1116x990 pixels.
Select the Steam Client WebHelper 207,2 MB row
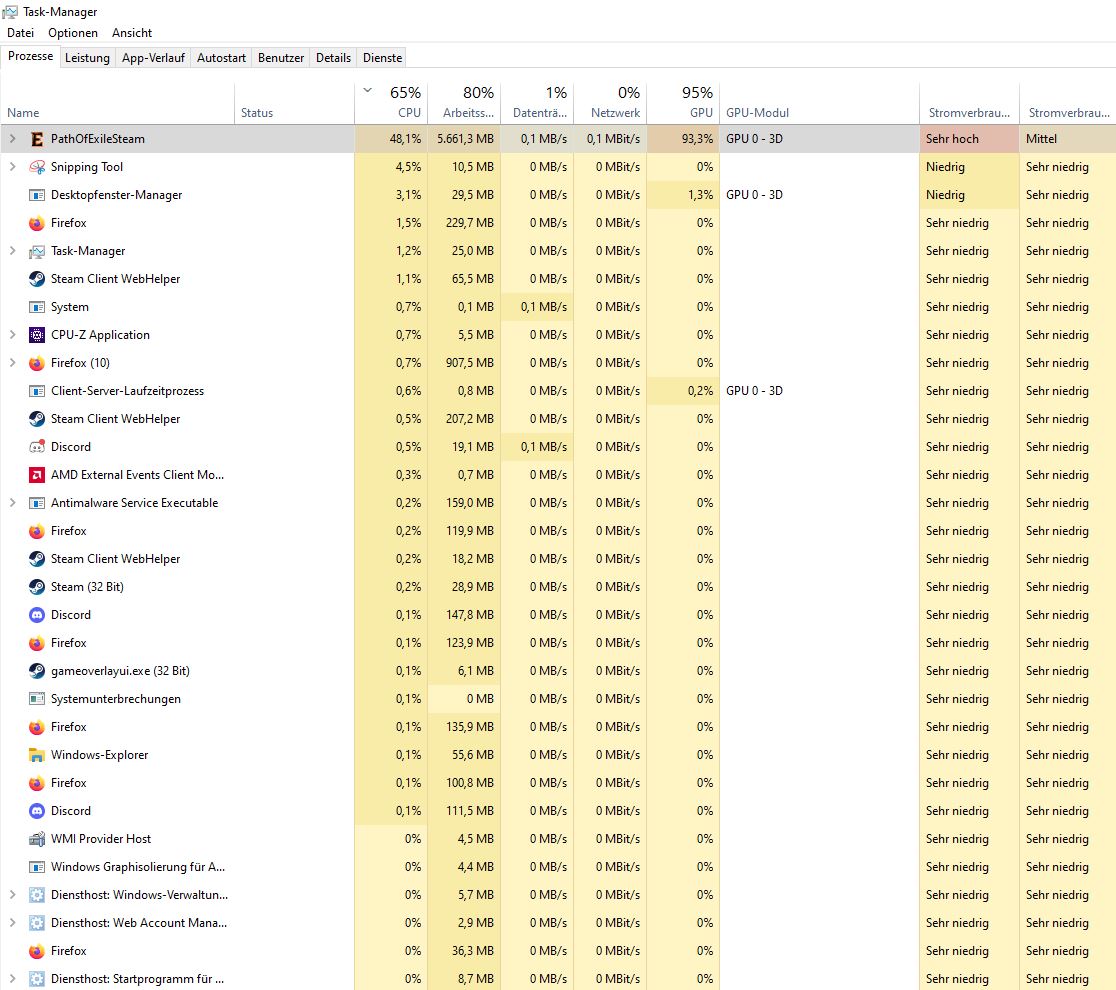[558, 418]
